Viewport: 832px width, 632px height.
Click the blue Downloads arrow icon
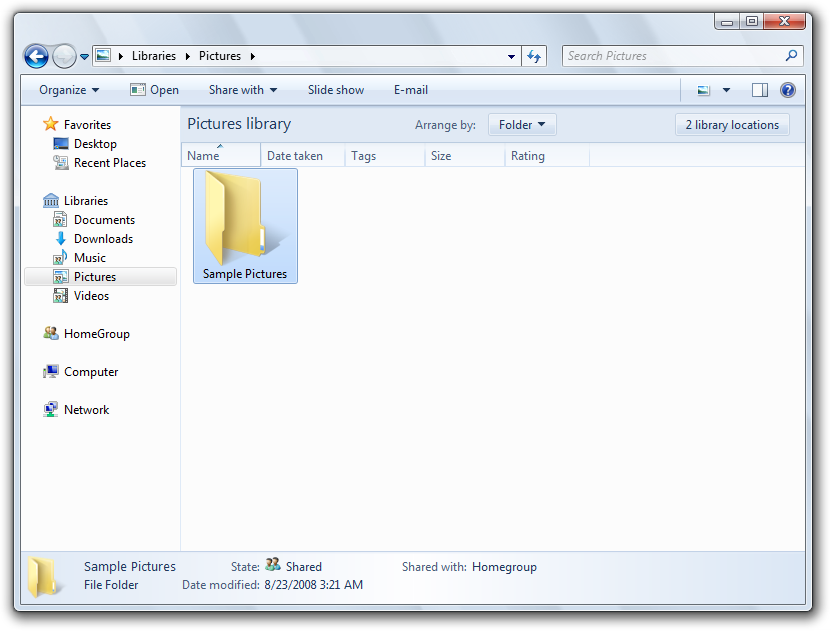(60, 239)
